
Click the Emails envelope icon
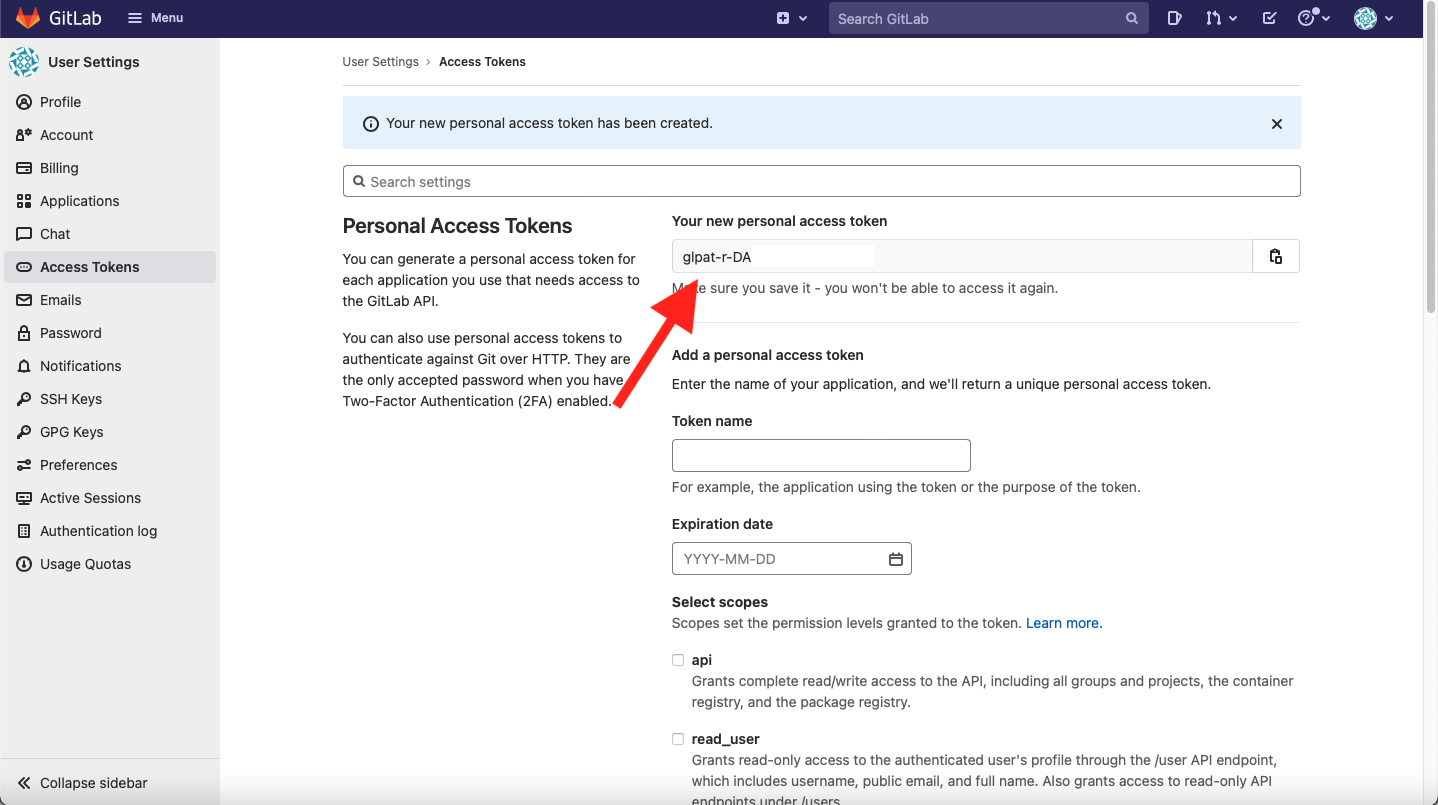(24, 300)
